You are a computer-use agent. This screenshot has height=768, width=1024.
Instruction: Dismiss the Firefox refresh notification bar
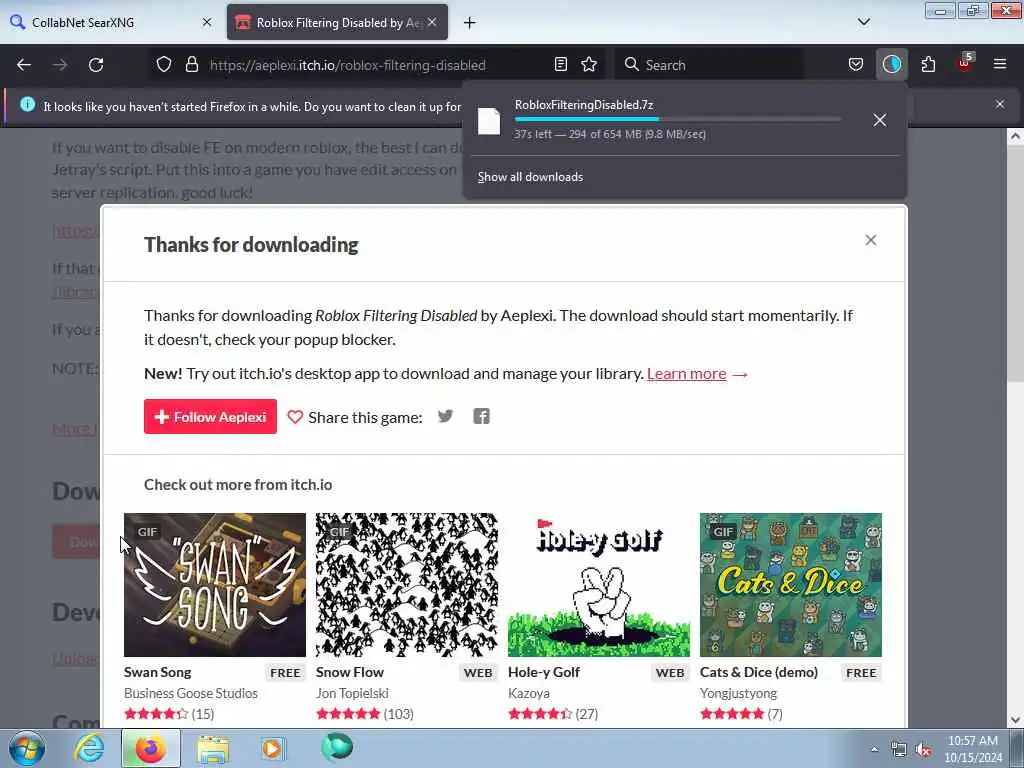click(x=1000, y=104)
